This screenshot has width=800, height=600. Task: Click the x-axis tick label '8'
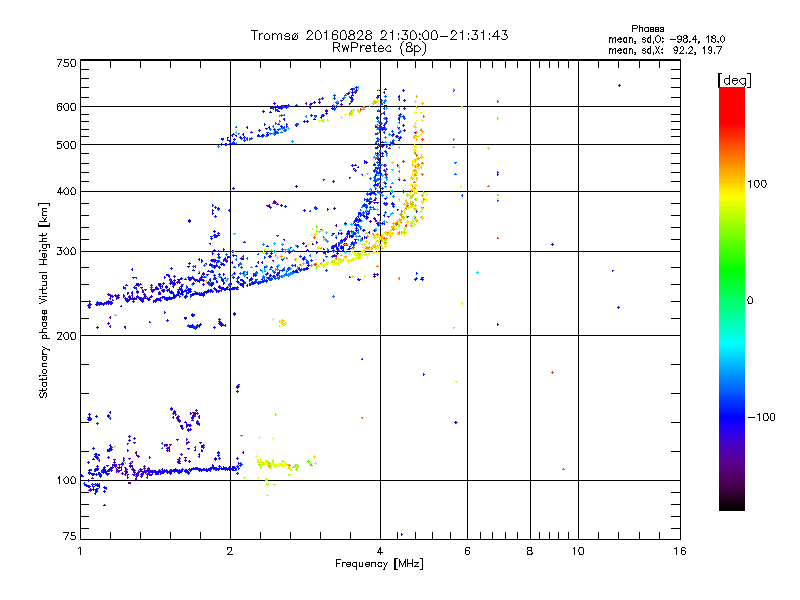[x=530, y=551]
